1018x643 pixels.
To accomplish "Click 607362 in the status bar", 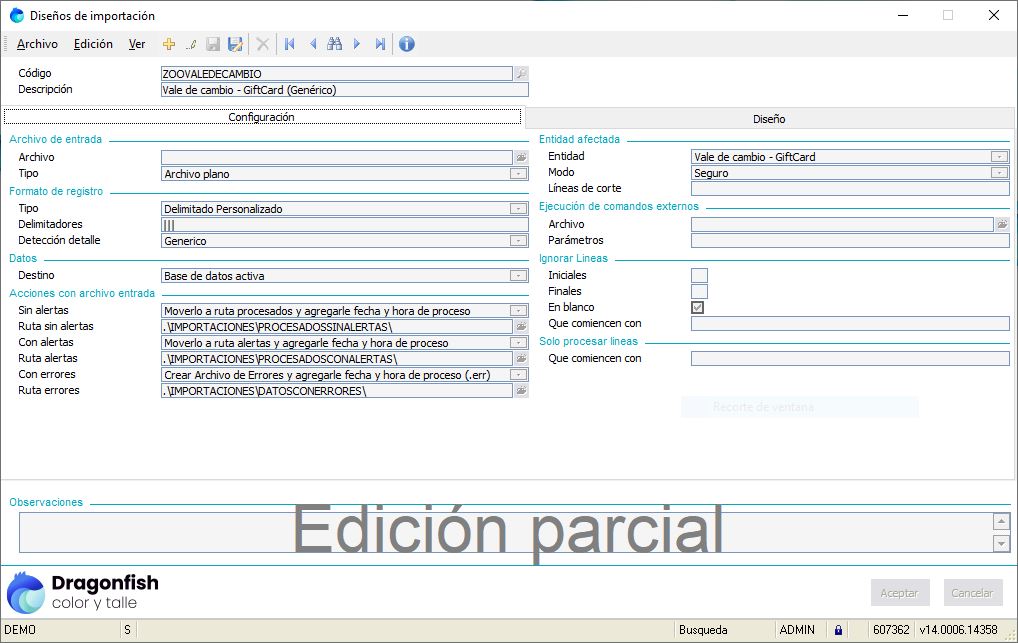I will [891, 630].
